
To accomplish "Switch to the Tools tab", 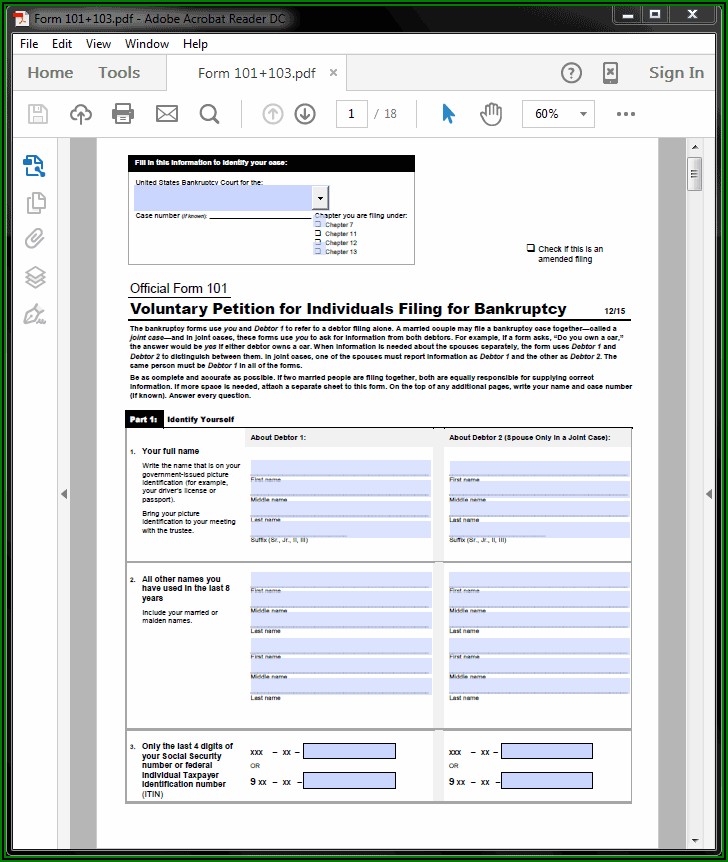I will (119, 73).
